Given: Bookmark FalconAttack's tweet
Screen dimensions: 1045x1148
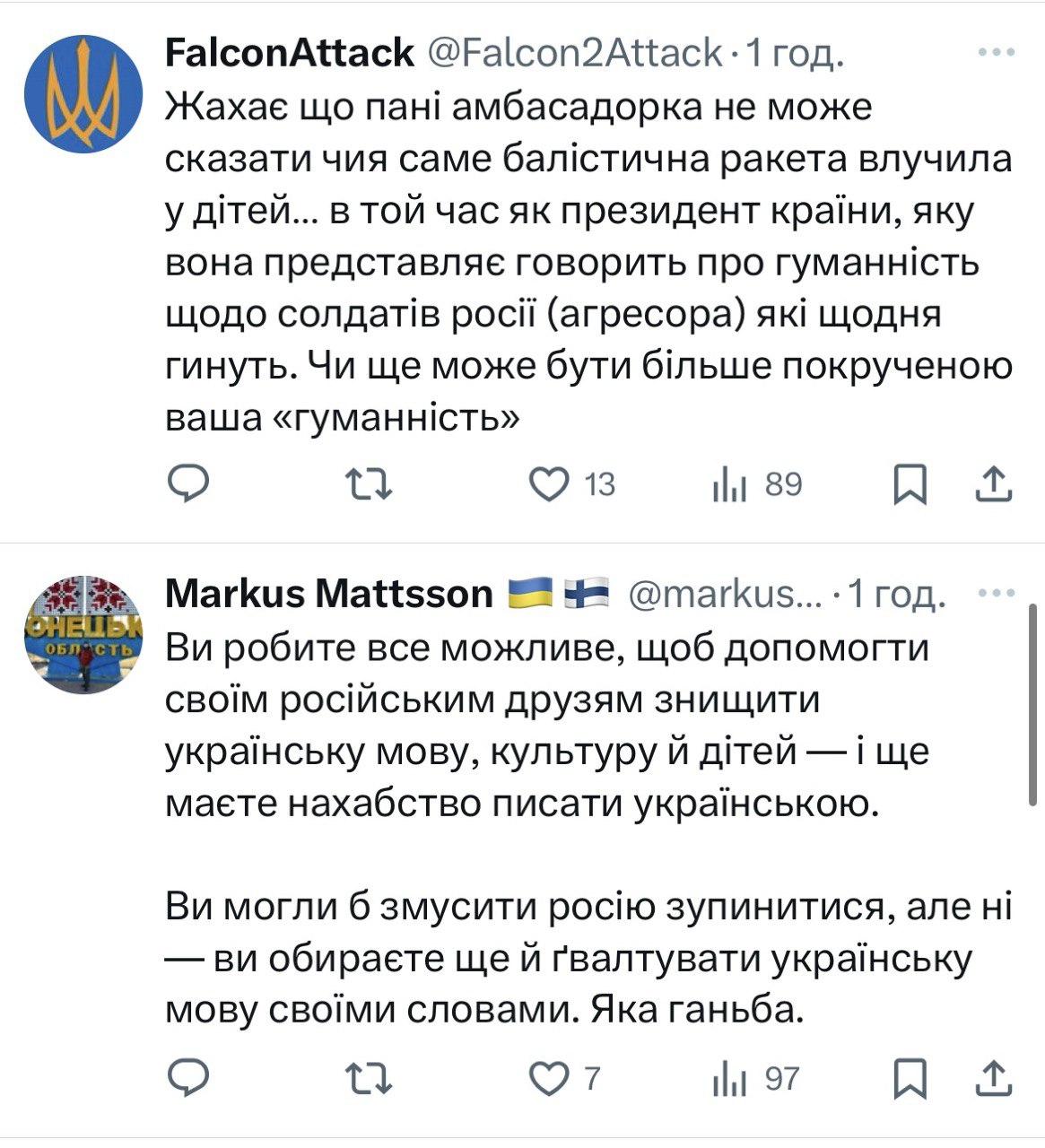Looking at the screenshot, I should pos(910,485).
